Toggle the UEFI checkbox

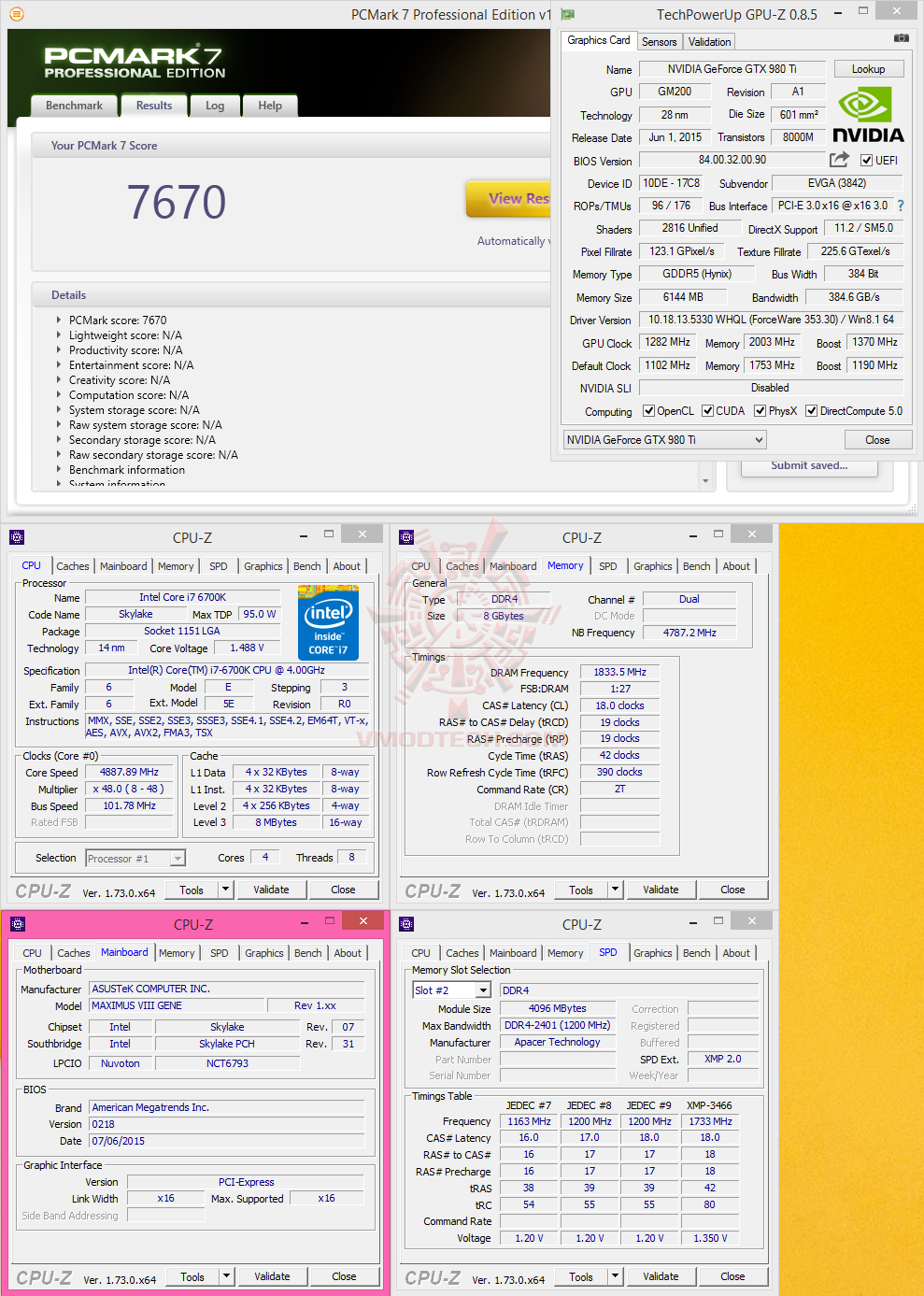tap(866, 161)
